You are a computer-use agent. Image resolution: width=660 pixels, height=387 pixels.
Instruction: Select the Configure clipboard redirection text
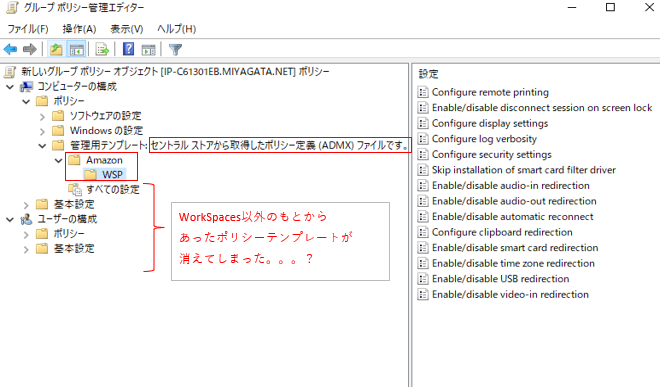click(x=502, y=232)
